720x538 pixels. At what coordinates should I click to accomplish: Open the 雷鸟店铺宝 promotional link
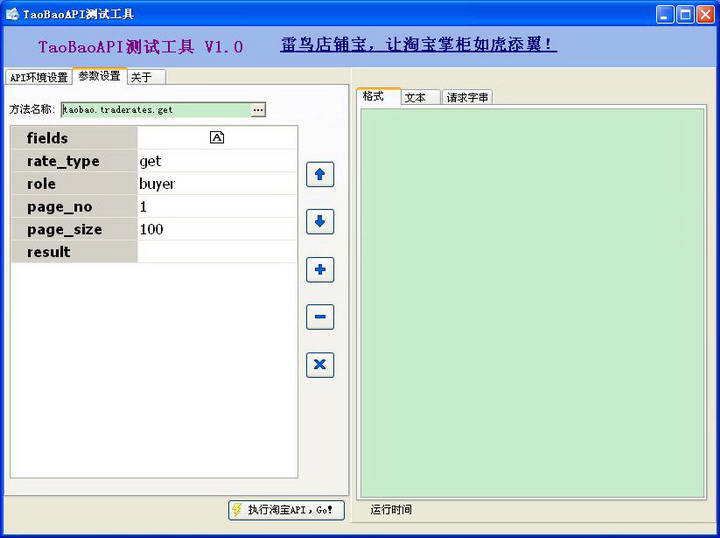[x=418, y=45]
